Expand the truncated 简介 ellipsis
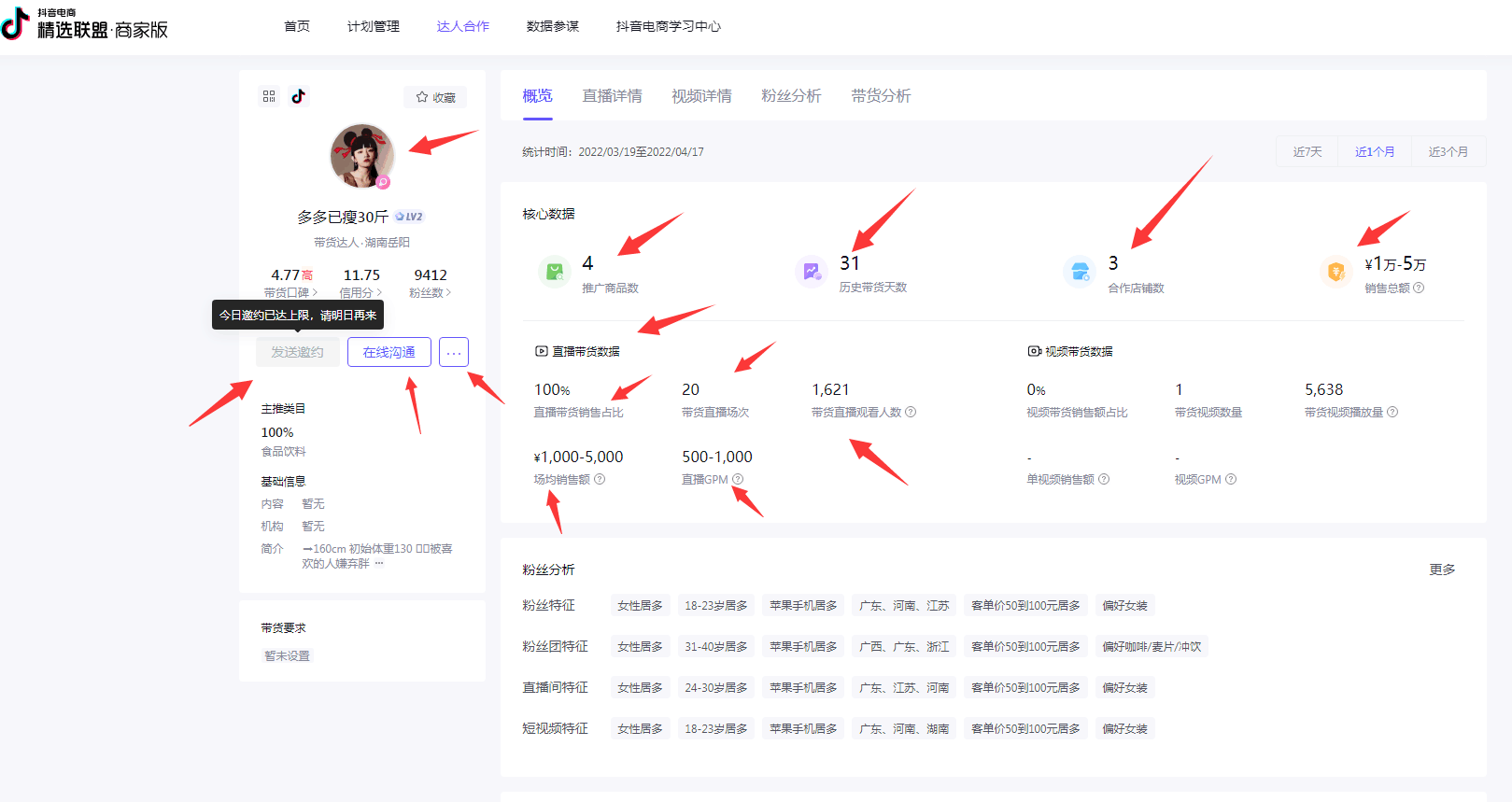 coord(379,563)
